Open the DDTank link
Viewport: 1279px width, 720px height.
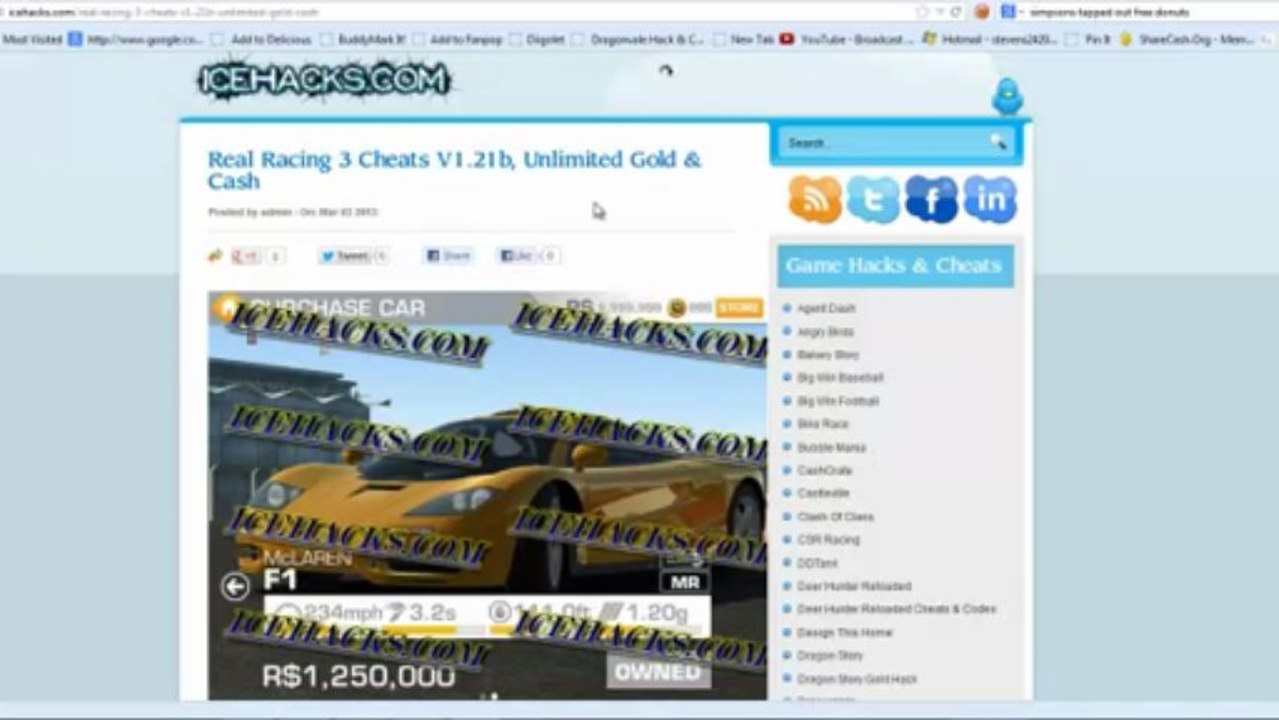817,564
